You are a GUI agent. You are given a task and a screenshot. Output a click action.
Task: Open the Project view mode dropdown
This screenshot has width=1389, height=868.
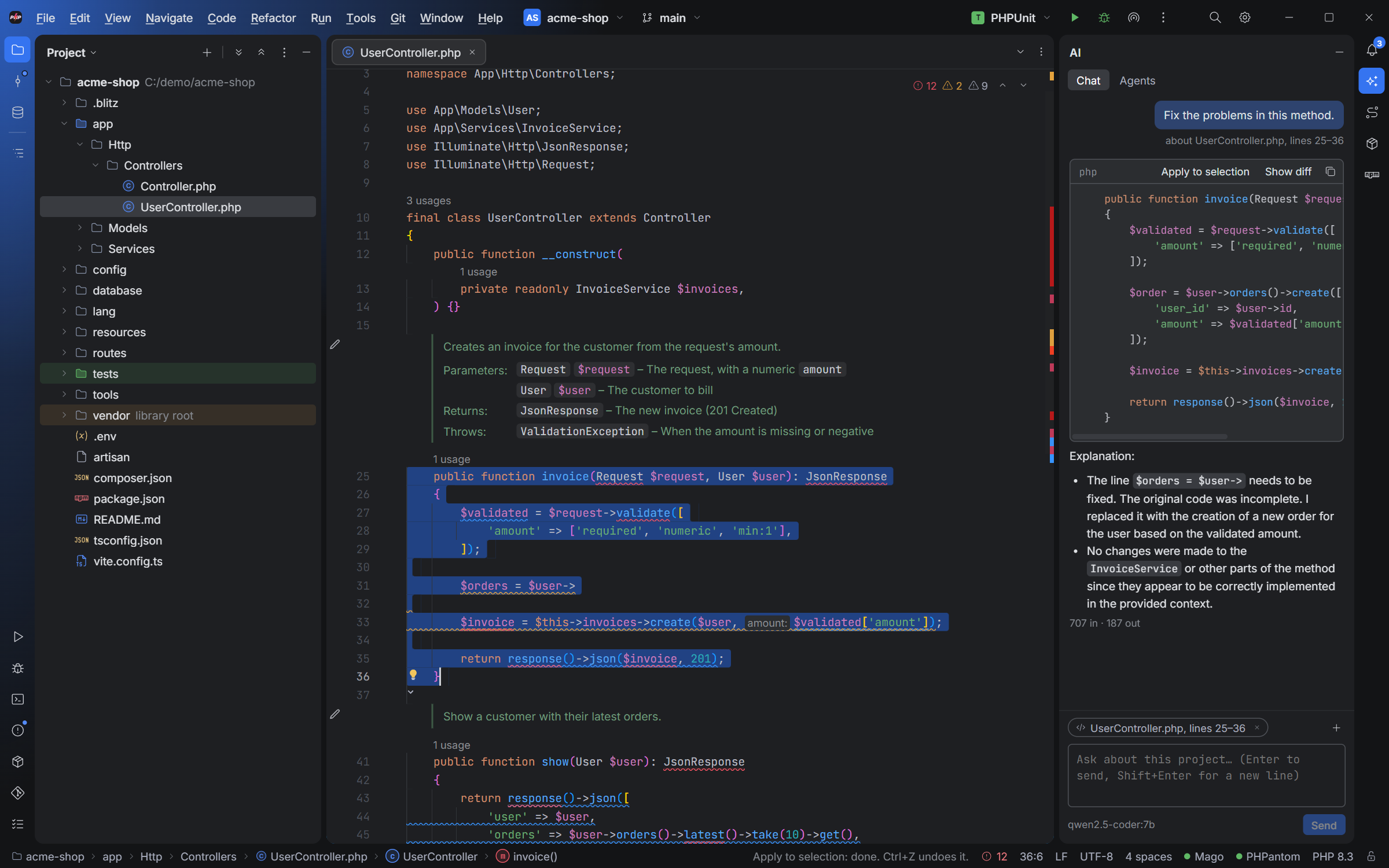[71, 53]
